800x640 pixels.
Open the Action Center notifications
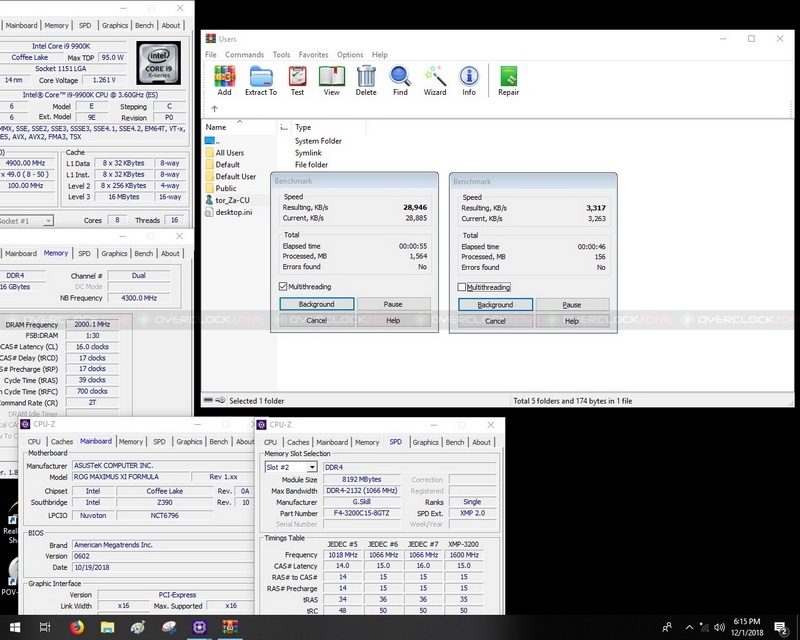point(781,628)
